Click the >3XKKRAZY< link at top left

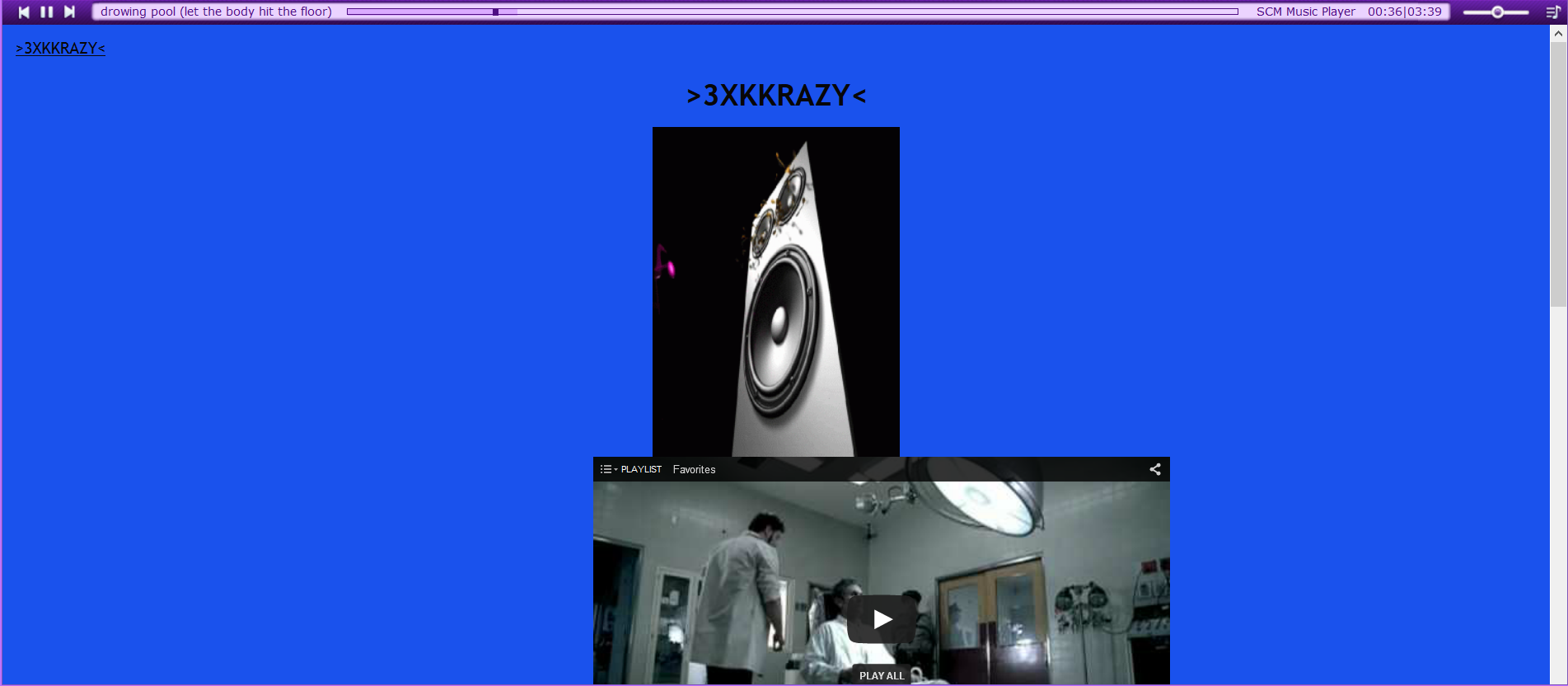60,49
